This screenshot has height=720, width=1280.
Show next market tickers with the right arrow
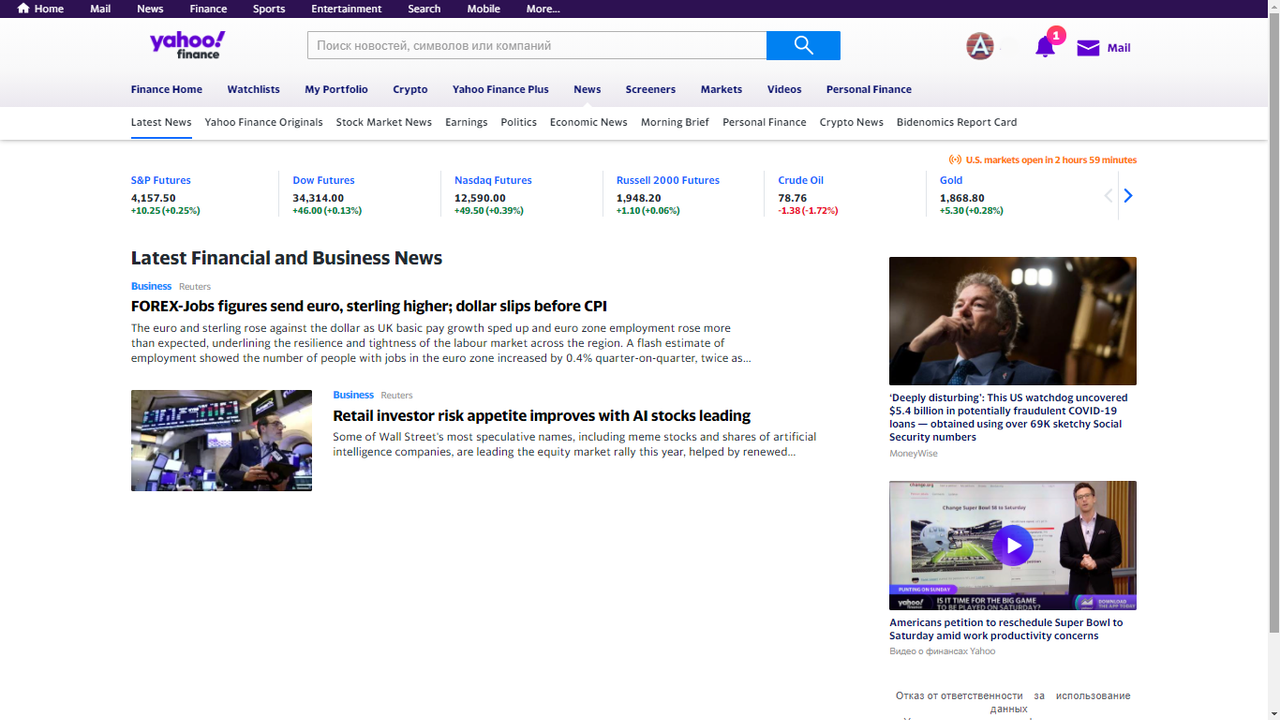tap(1128, 196)
